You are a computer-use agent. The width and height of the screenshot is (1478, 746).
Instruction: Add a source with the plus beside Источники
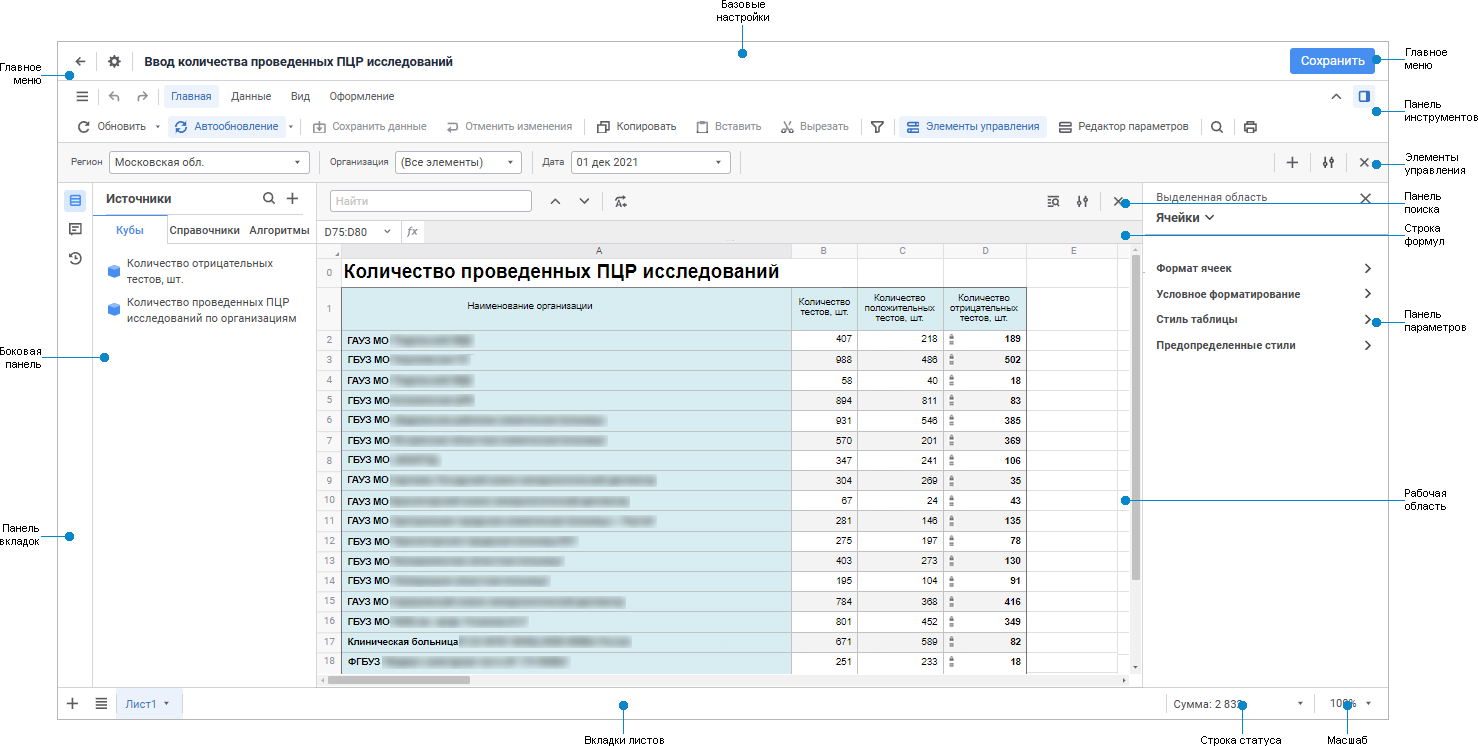(293, 199)
